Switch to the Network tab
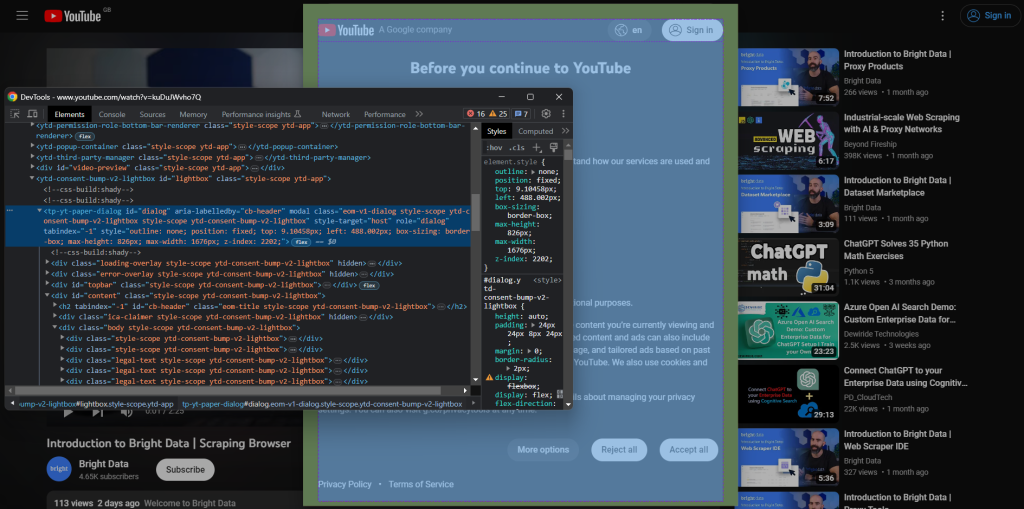 click(336, 114)
